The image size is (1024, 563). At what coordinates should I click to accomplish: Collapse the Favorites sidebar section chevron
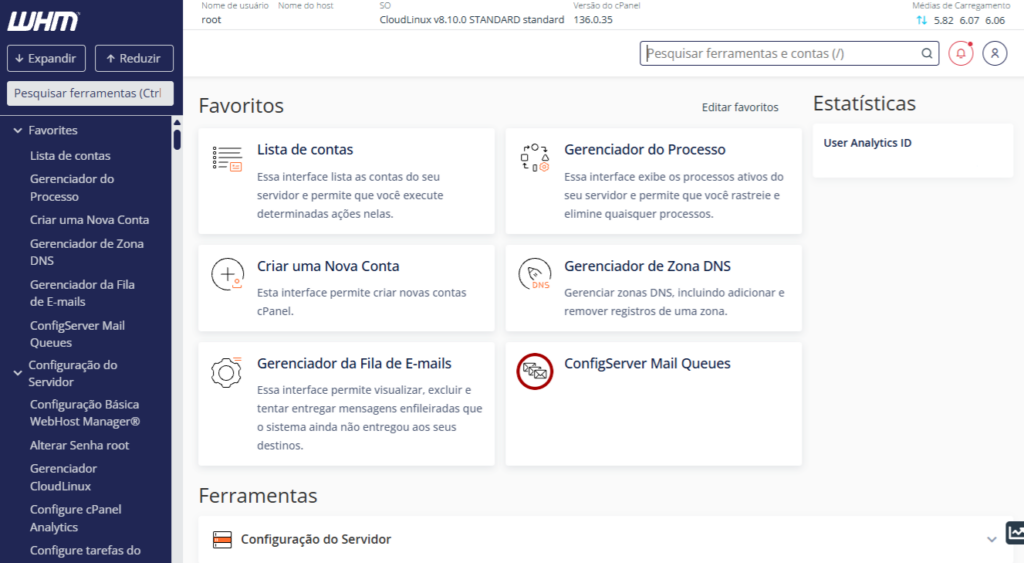pos(18,131)
